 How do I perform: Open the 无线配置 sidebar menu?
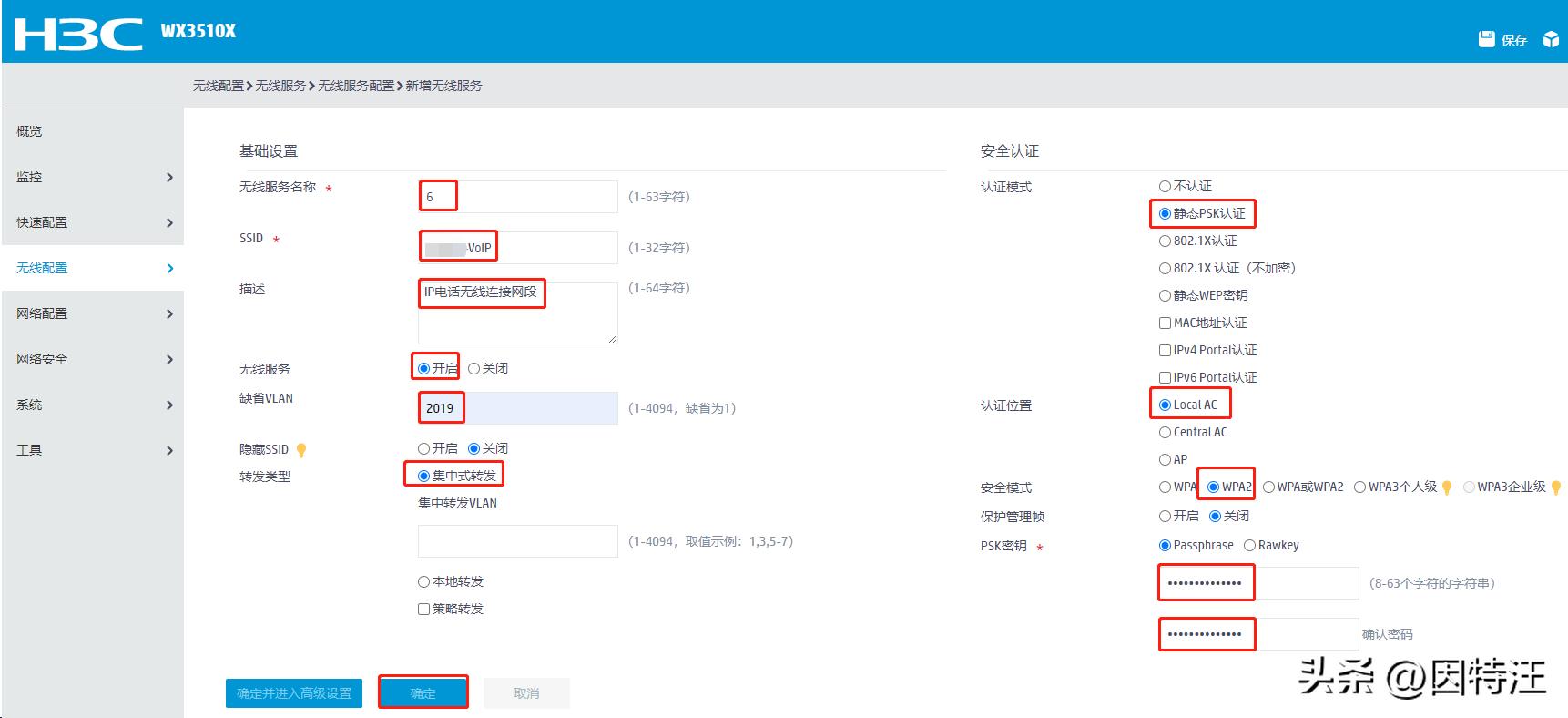pos(93,268)
